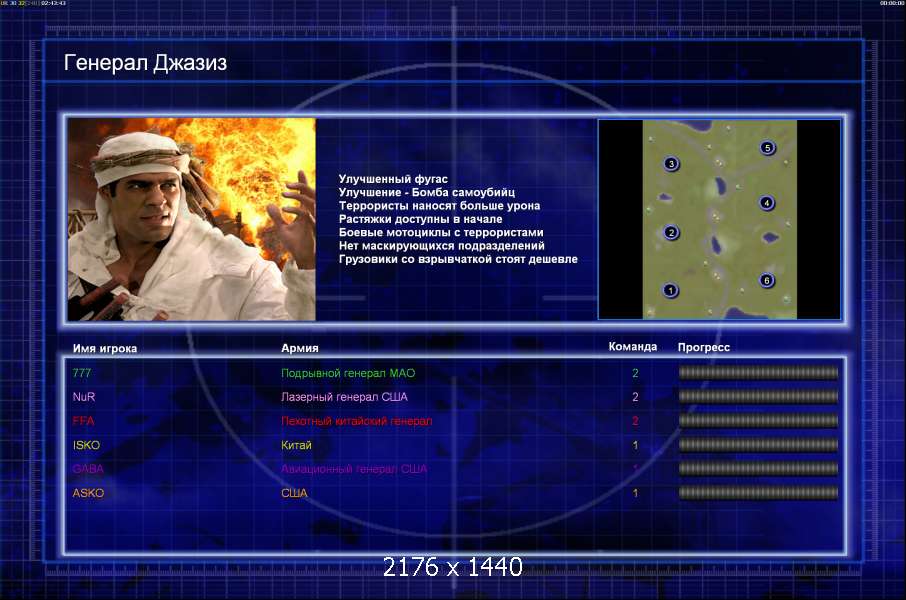Screen dimensions: 906x600
Task: Click team number 2 for player FFA
Action: click(x=635, y=421)
